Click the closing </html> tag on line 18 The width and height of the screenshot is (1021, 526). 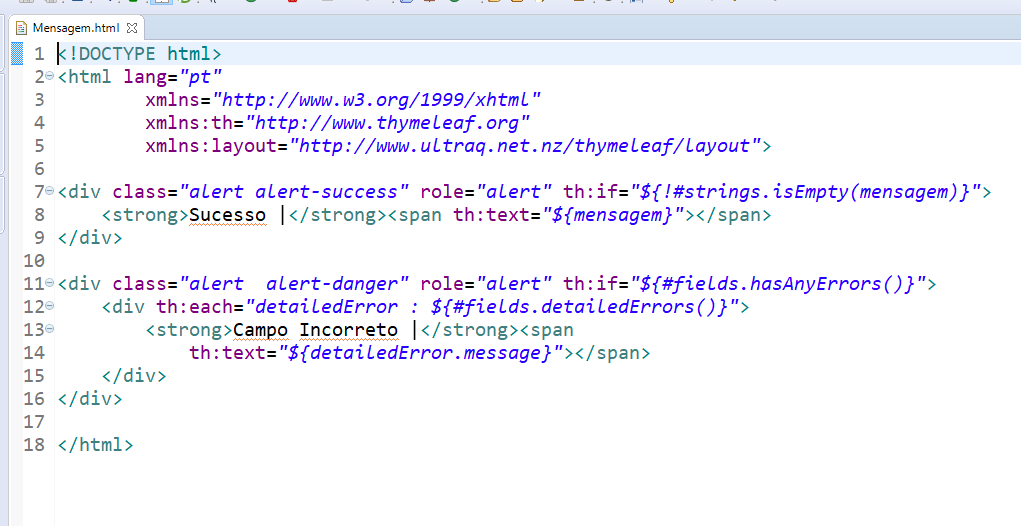(95, 445)
